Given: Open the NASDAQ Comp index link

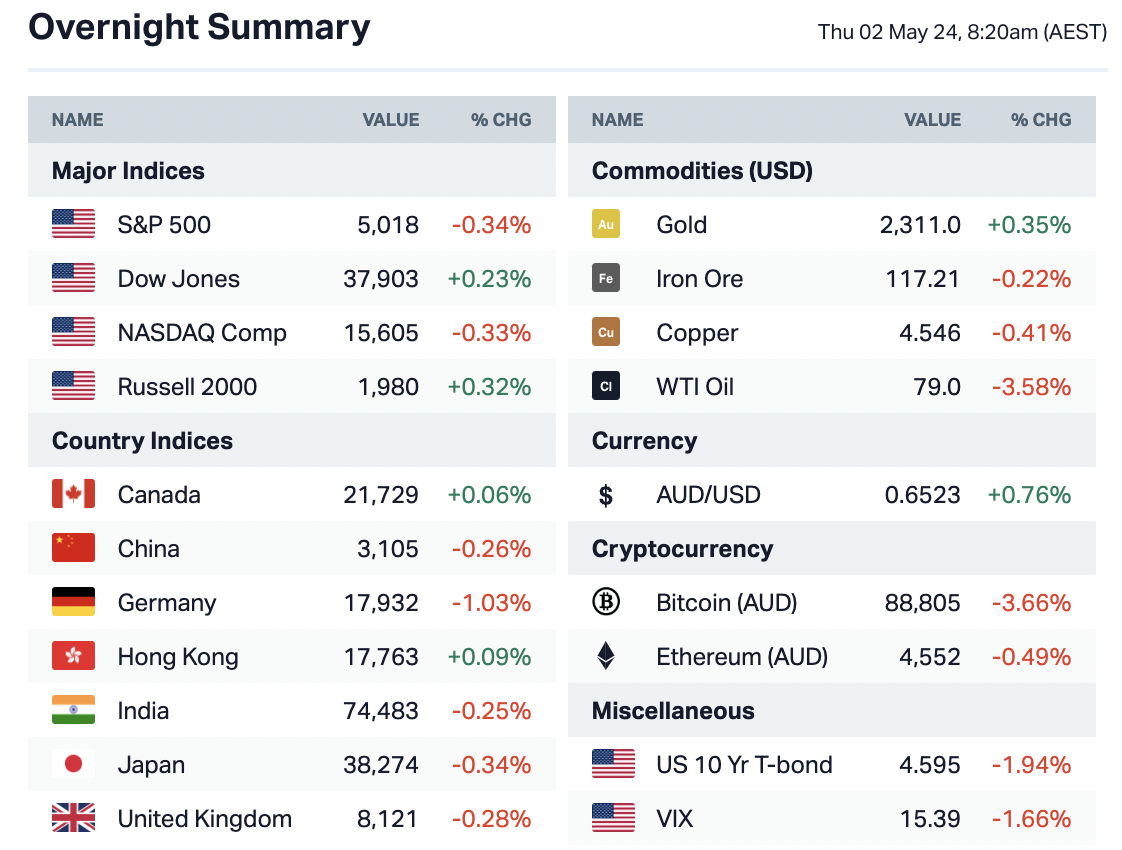Looking at the screenshot, I should click(202, 333).
